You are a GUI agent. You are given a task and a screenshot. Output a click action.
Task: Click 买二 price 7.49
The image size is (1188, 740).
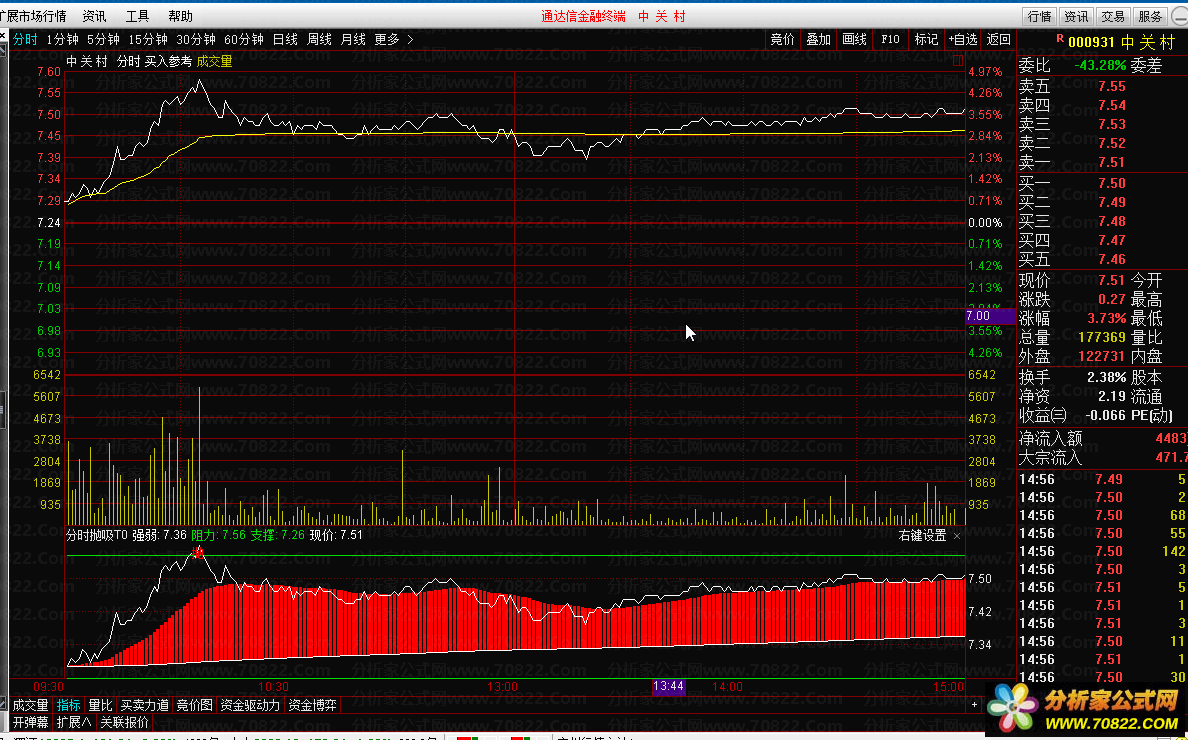pos(1111,202)
